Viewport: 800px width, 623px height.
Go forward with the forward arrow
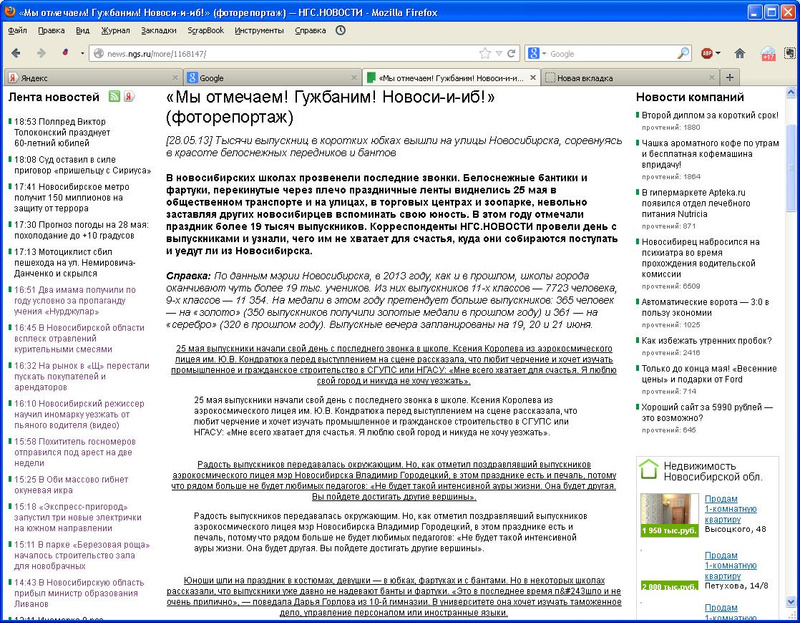point(41,53)
